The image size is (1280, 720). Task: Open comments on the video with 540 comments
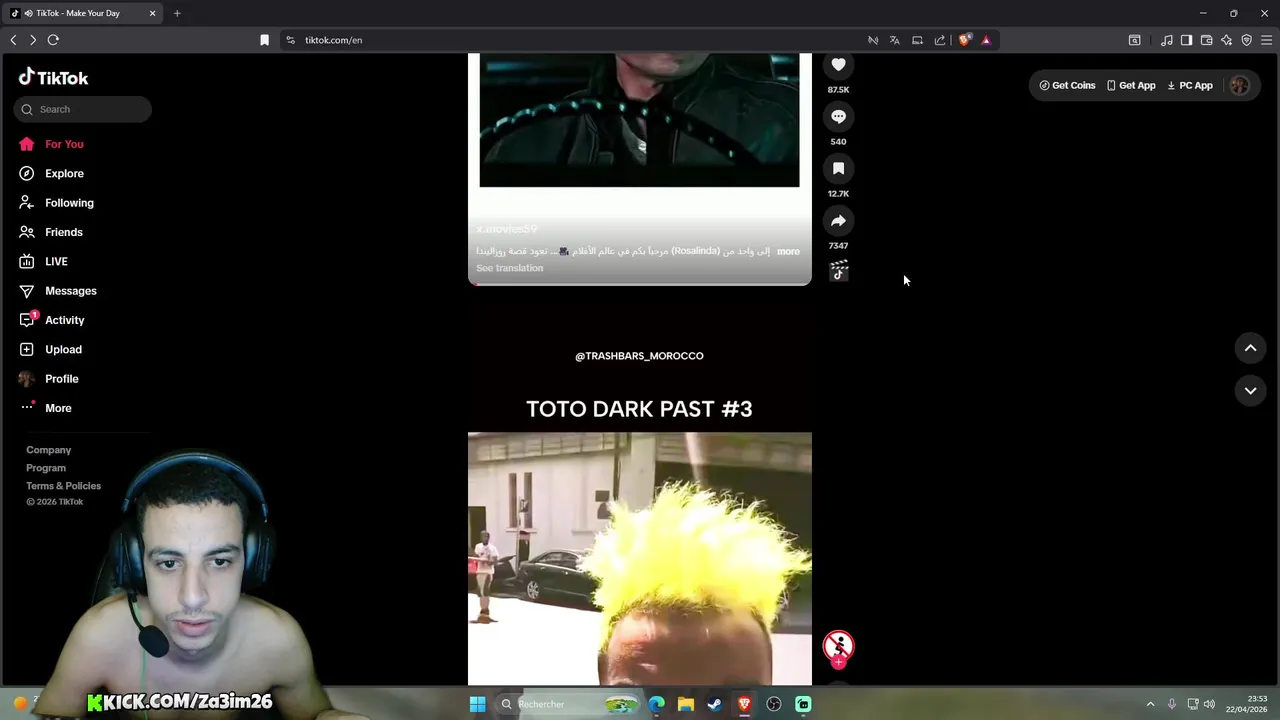click(x=838, y=117)
